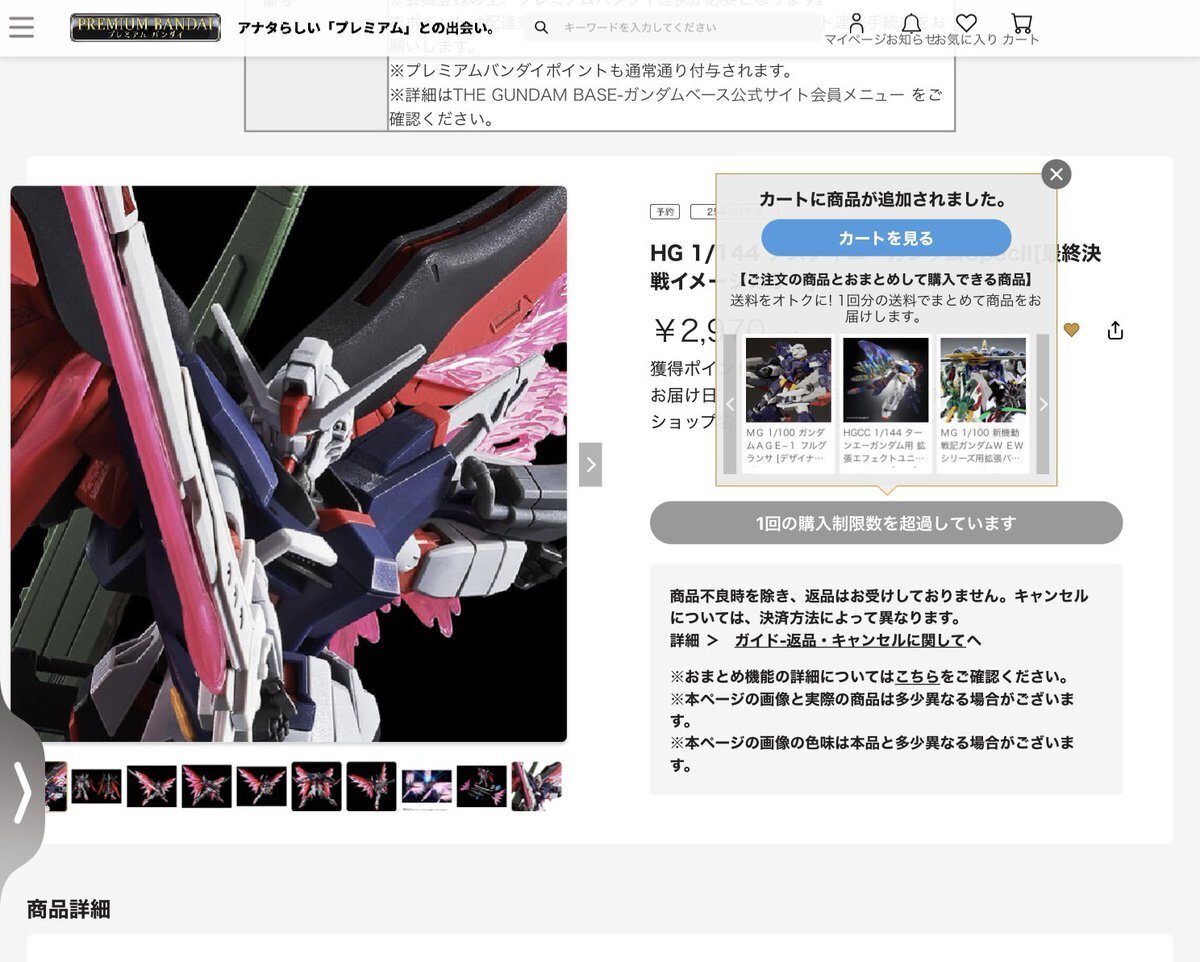Open favorites heart icon in header

(966, 24)
